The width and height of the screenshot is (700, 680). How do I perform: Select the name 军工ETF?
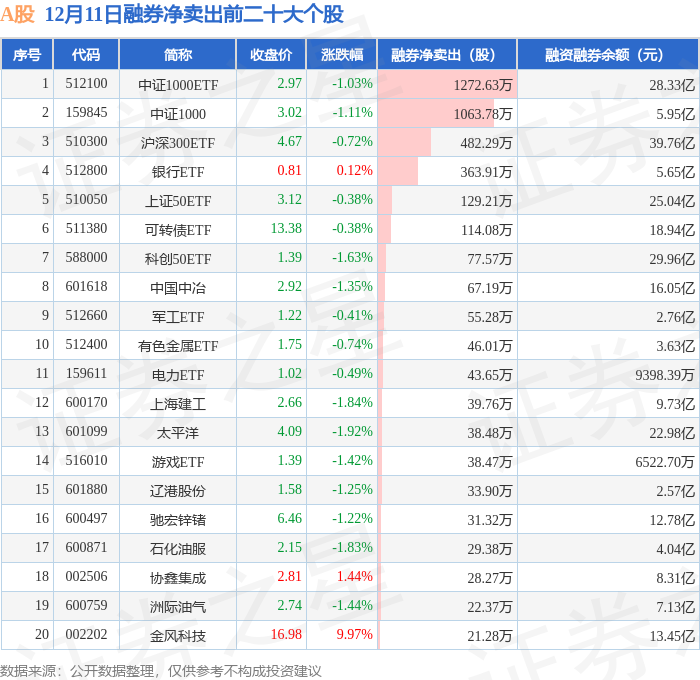coord(178,317)
